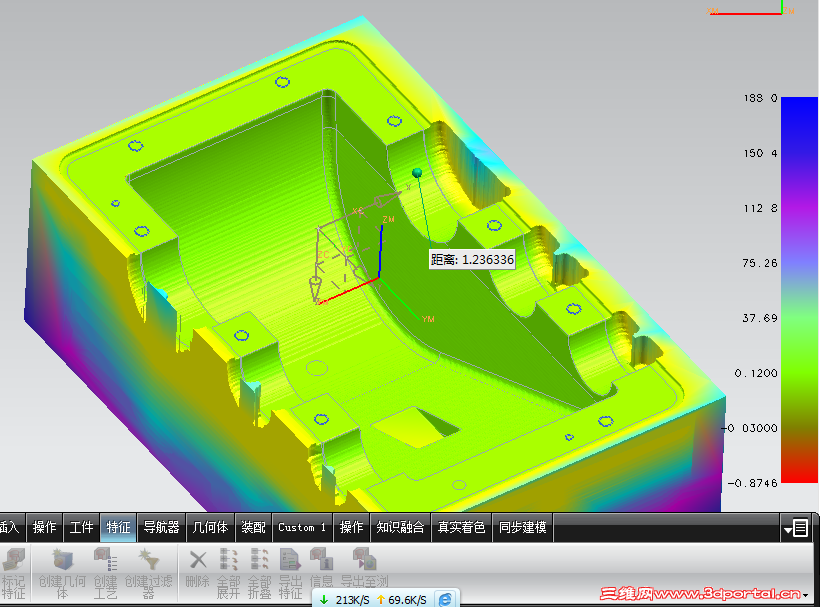Click the 距离: 1.236336 measurement tooltip
Viewport: 820px width, 607px height.
(472, 259)
